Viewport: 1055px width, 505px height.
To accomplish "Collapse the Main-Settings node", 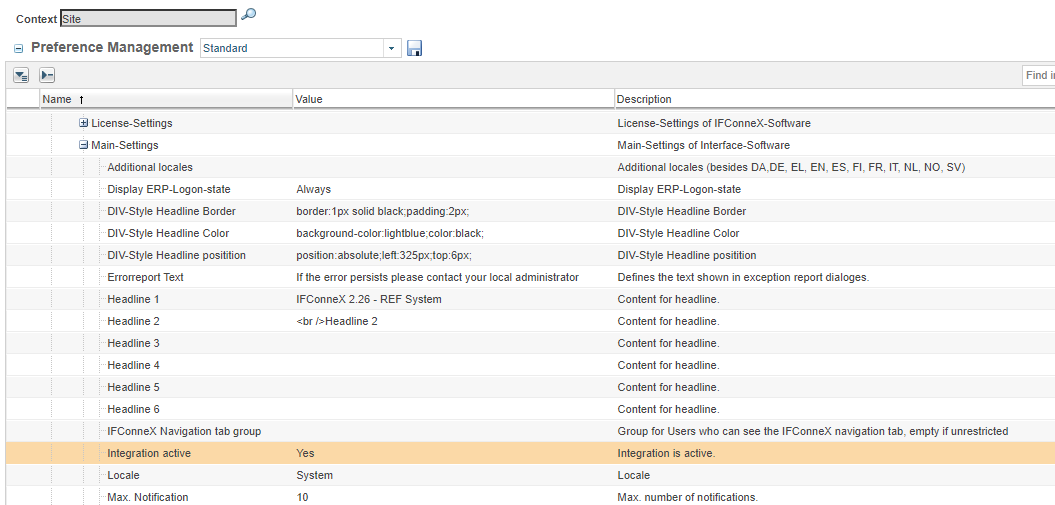I will (x=84, y=145).
